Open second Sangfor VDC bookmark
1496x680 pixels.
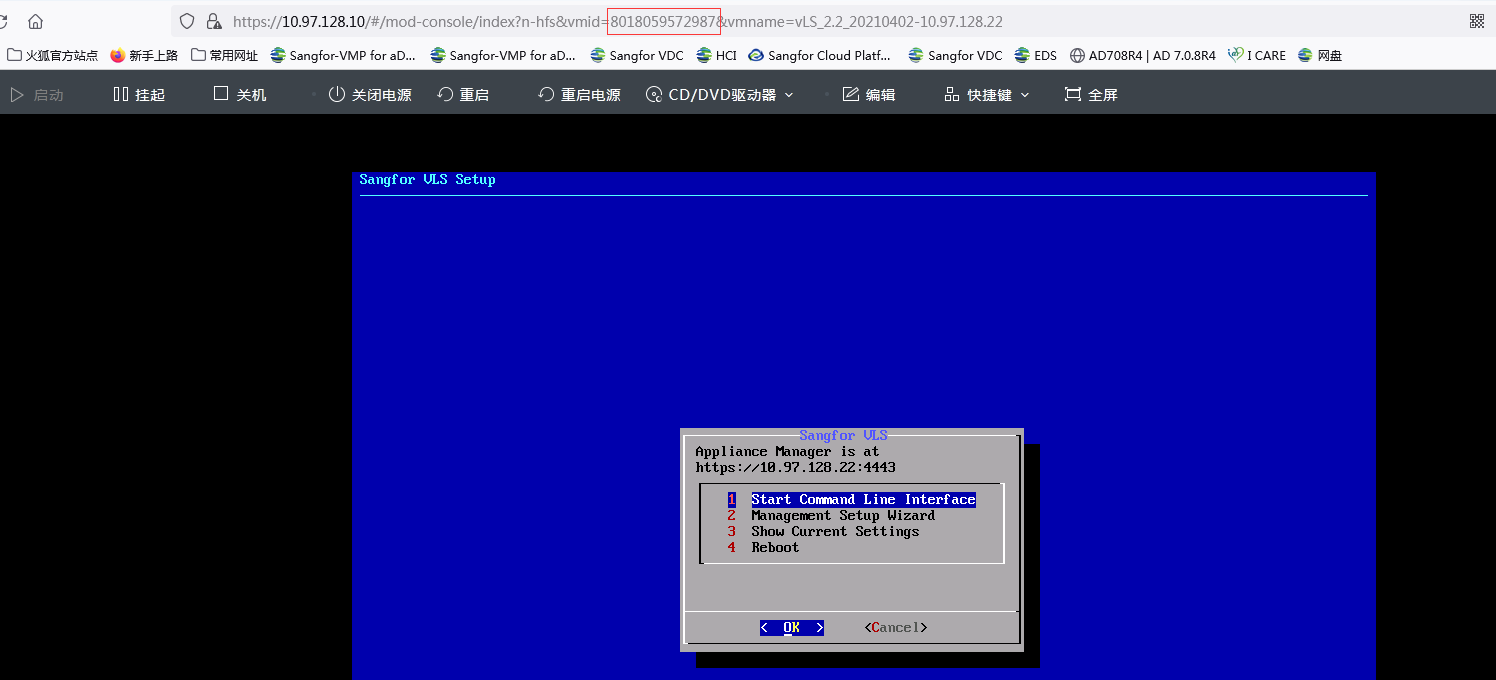click(x=955, y=55)
